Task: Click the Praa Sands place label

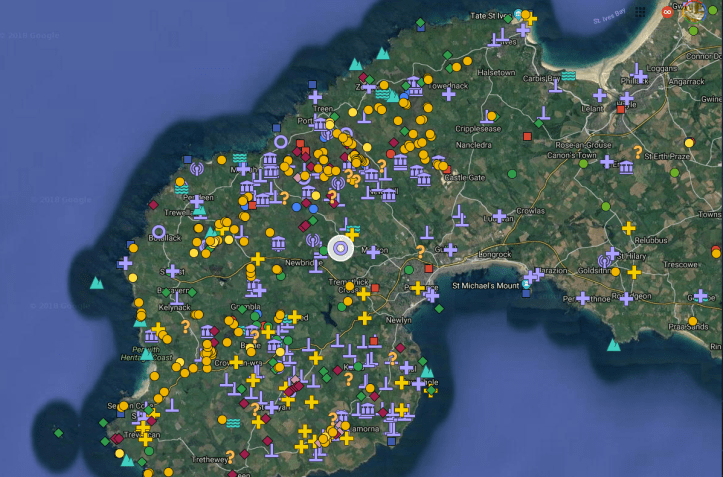Action: tap(687, 326)
